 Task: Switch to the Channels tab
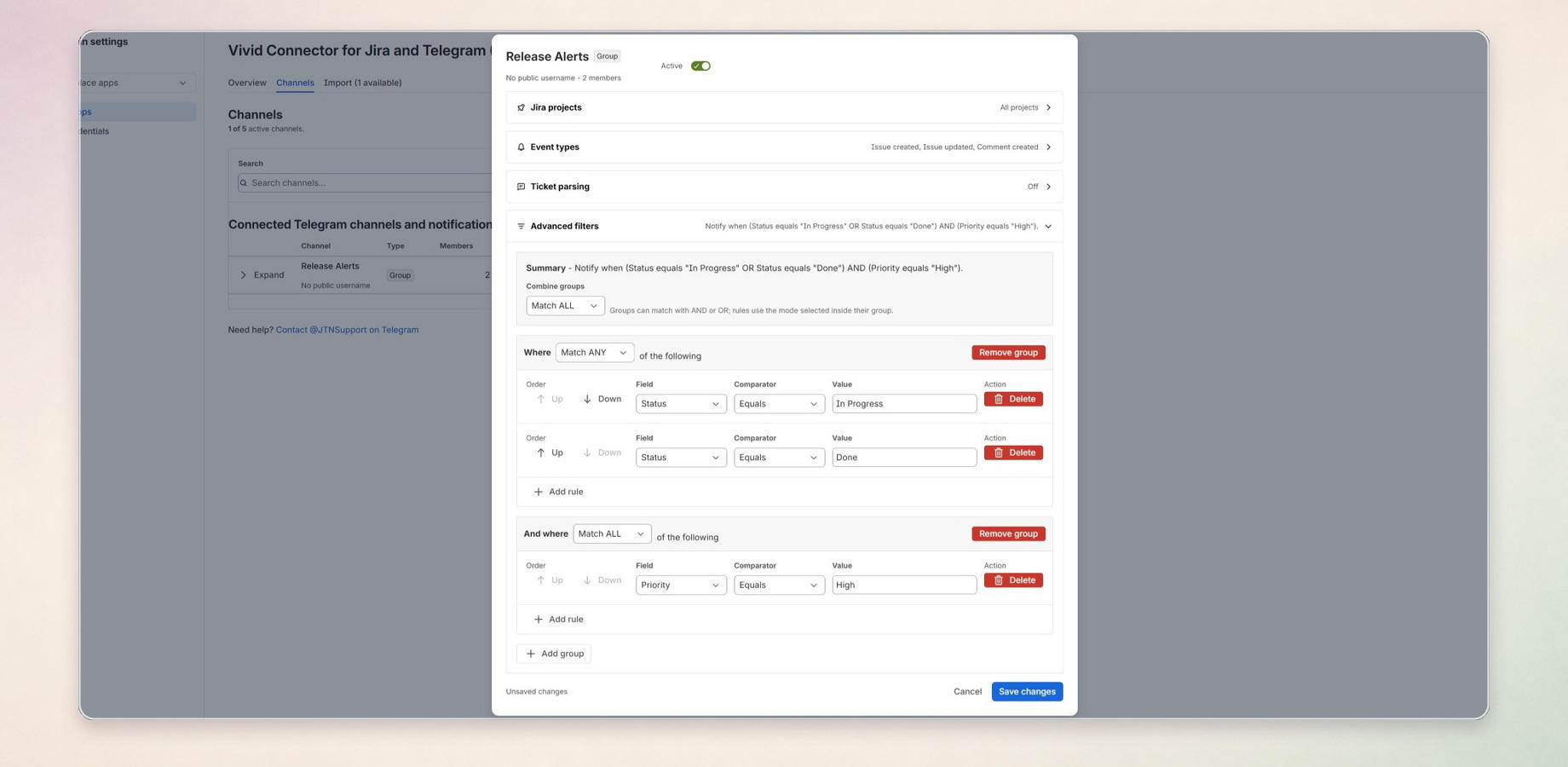pos(295,83)
